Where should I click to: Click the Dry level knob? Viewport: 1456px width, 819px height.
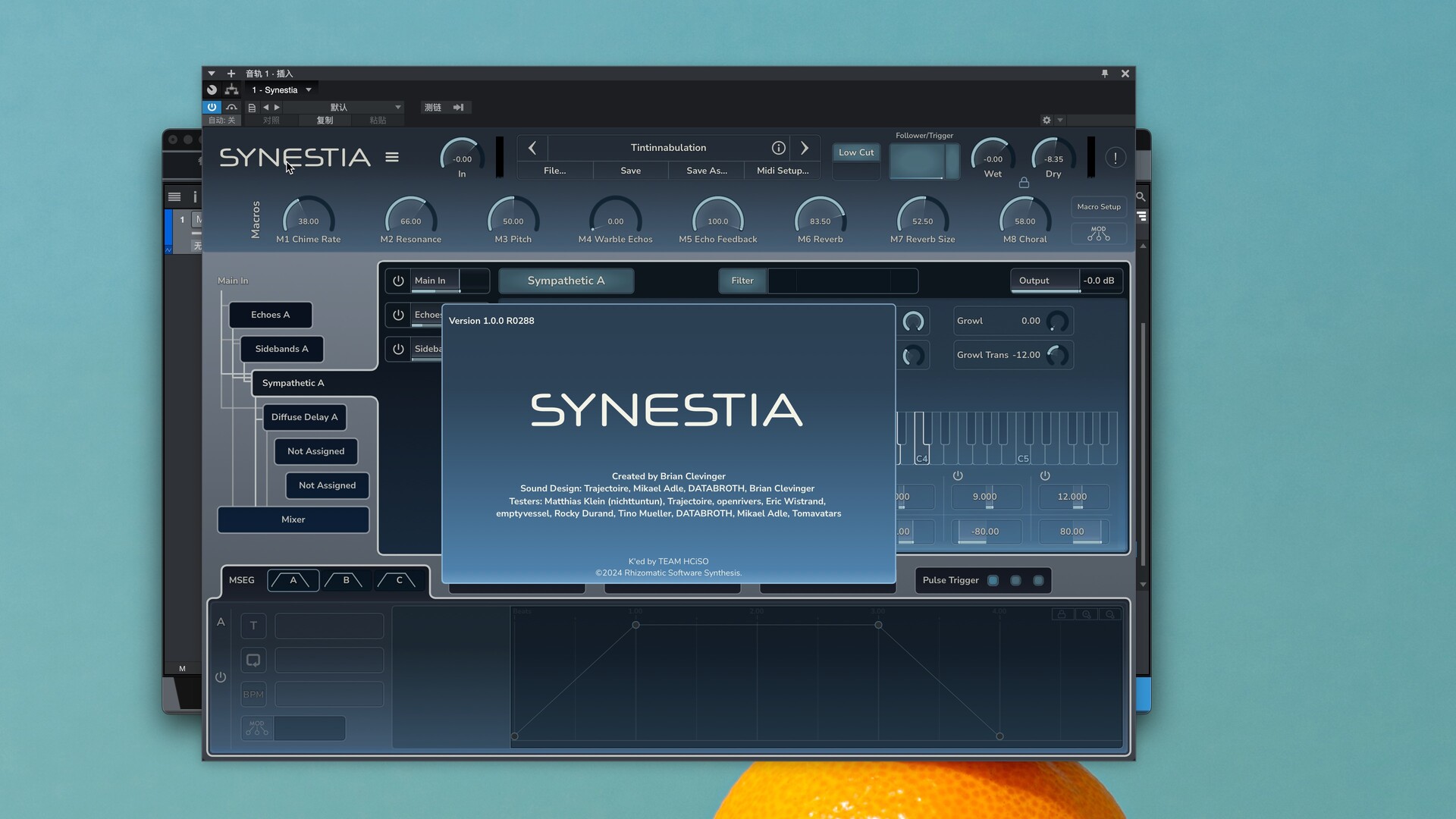(1053, 157)
